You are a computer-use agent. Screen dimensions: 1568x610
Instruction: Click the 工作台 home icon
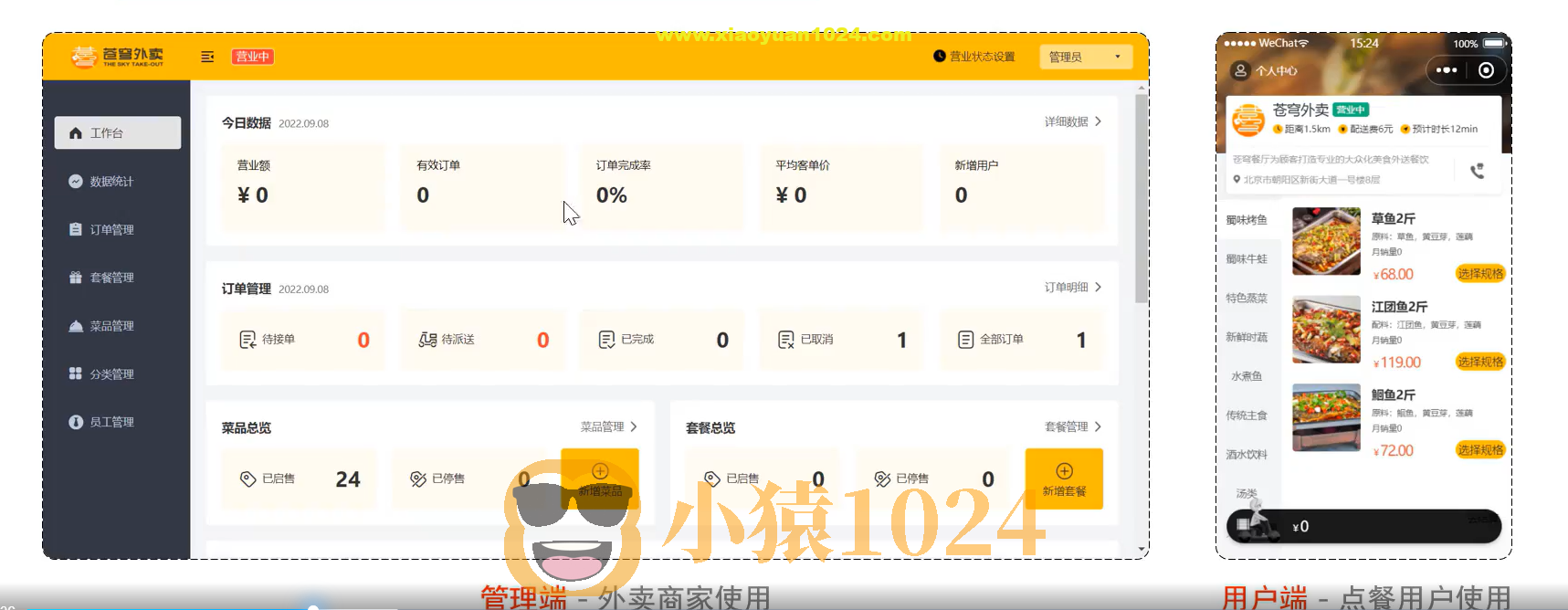pos(76,132)
